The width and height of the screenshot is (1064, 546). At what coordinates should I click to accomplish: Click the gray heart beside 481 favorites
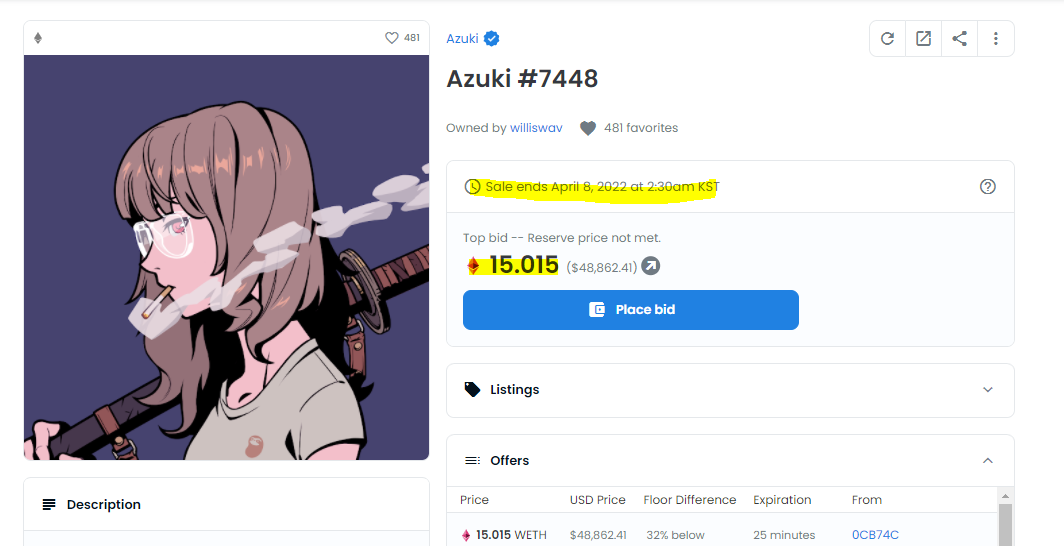(x=588, y=128)
